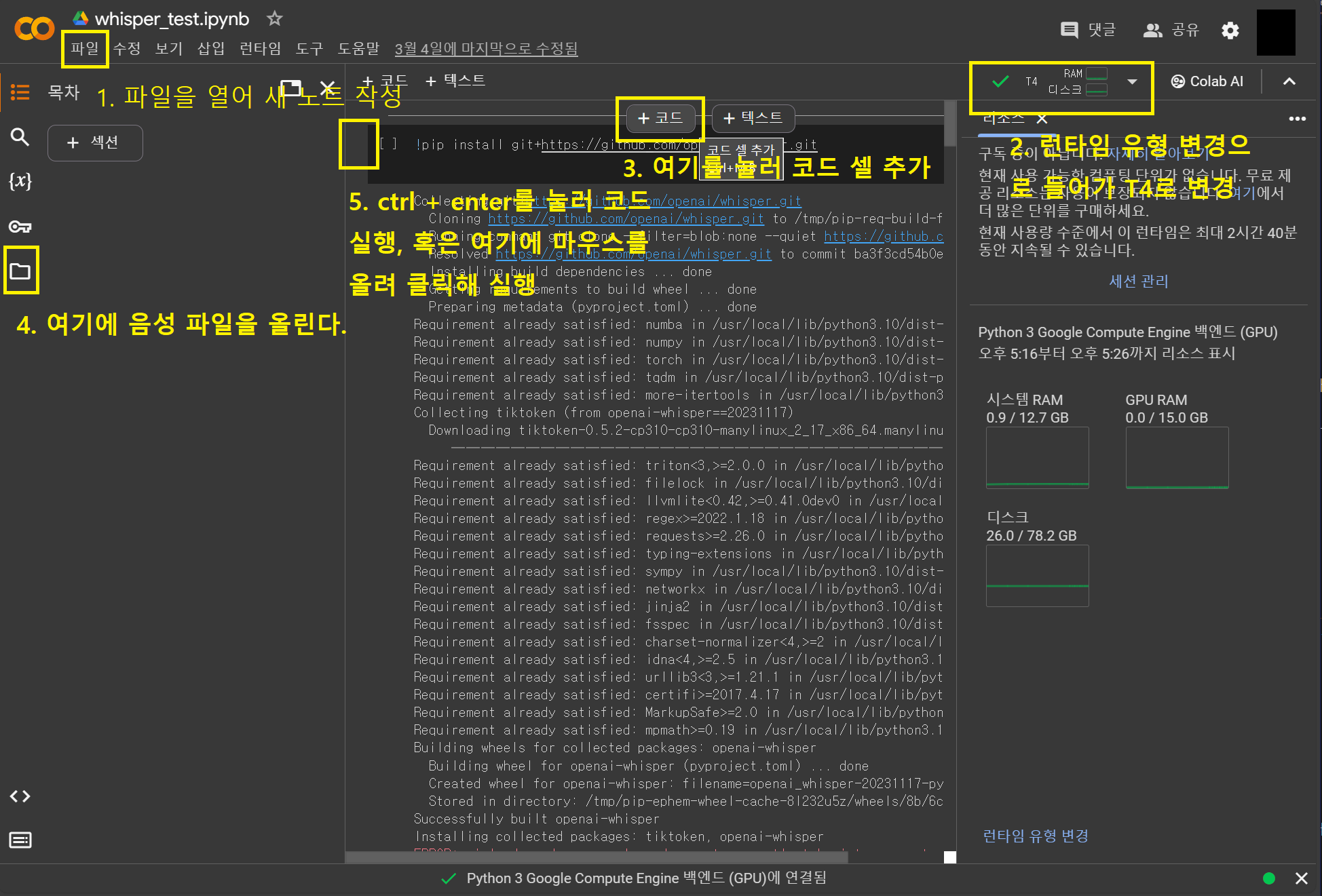Click the 'Resolved' commit whisper.git link
Screen dimensions: 1322x896
(x=633, y=254)
